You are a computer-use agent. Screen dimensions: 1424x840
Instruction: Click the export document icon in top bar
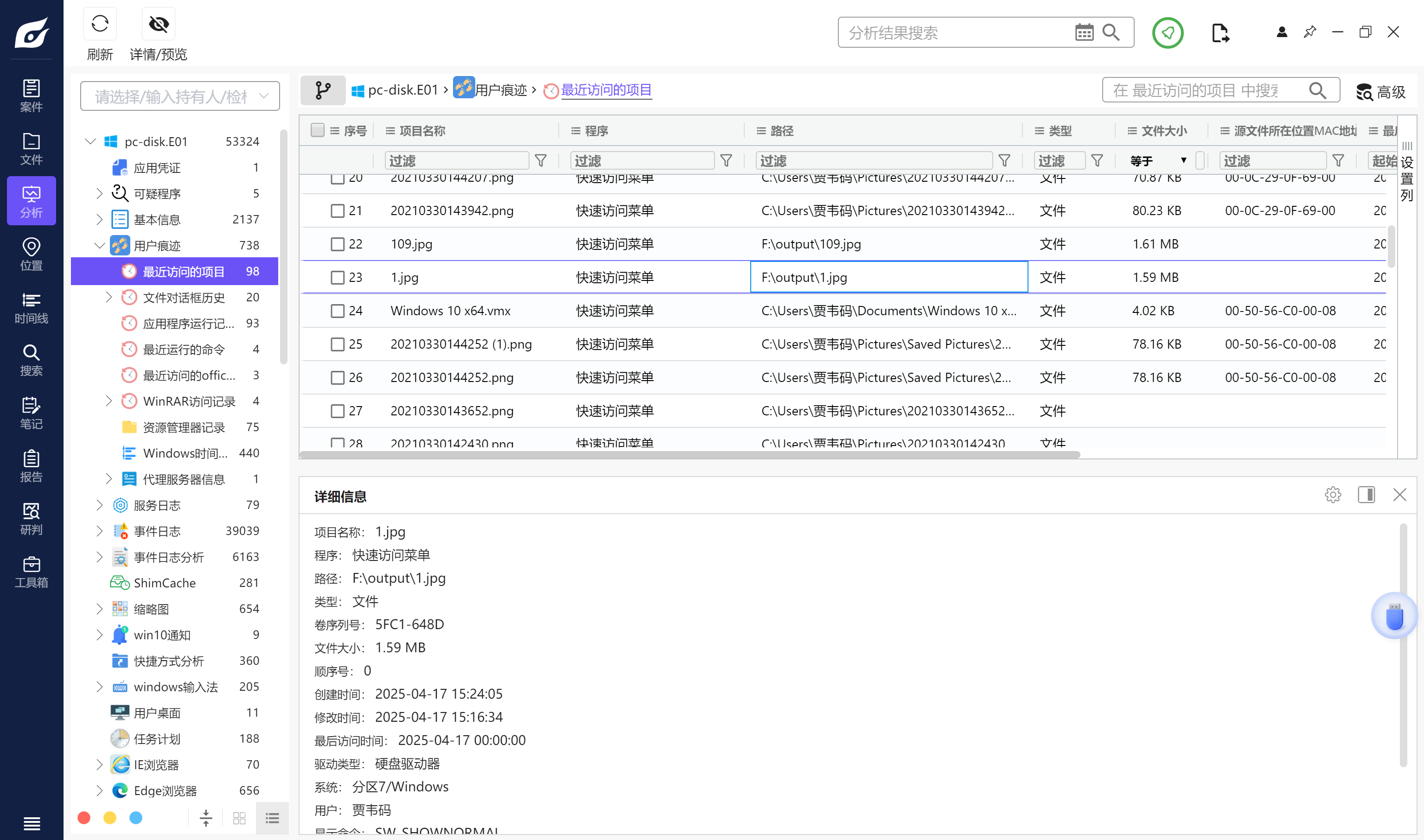[x=1220, y=33]
